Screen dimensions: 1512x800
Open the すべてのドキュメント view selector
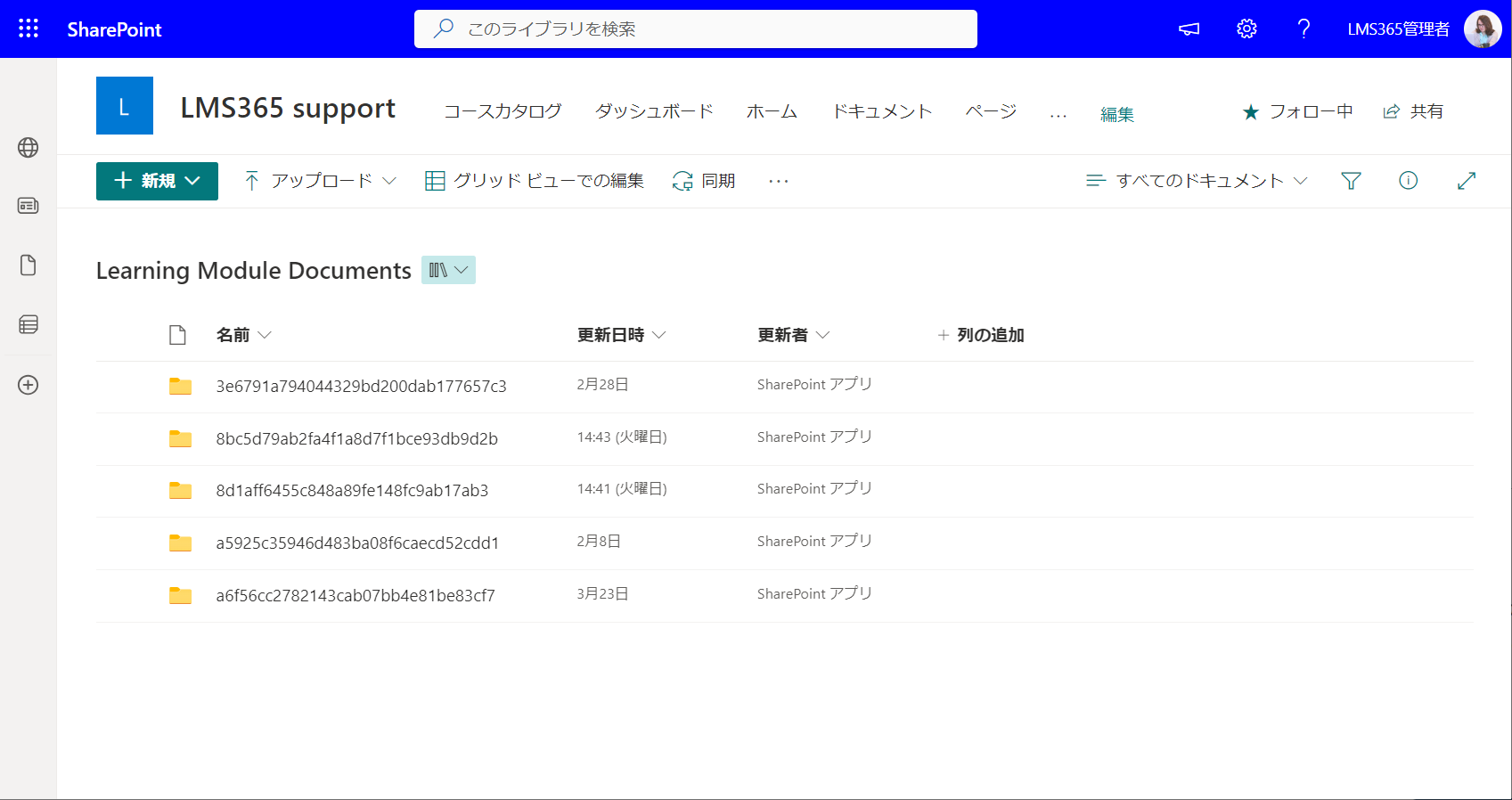pos(1197,181)
